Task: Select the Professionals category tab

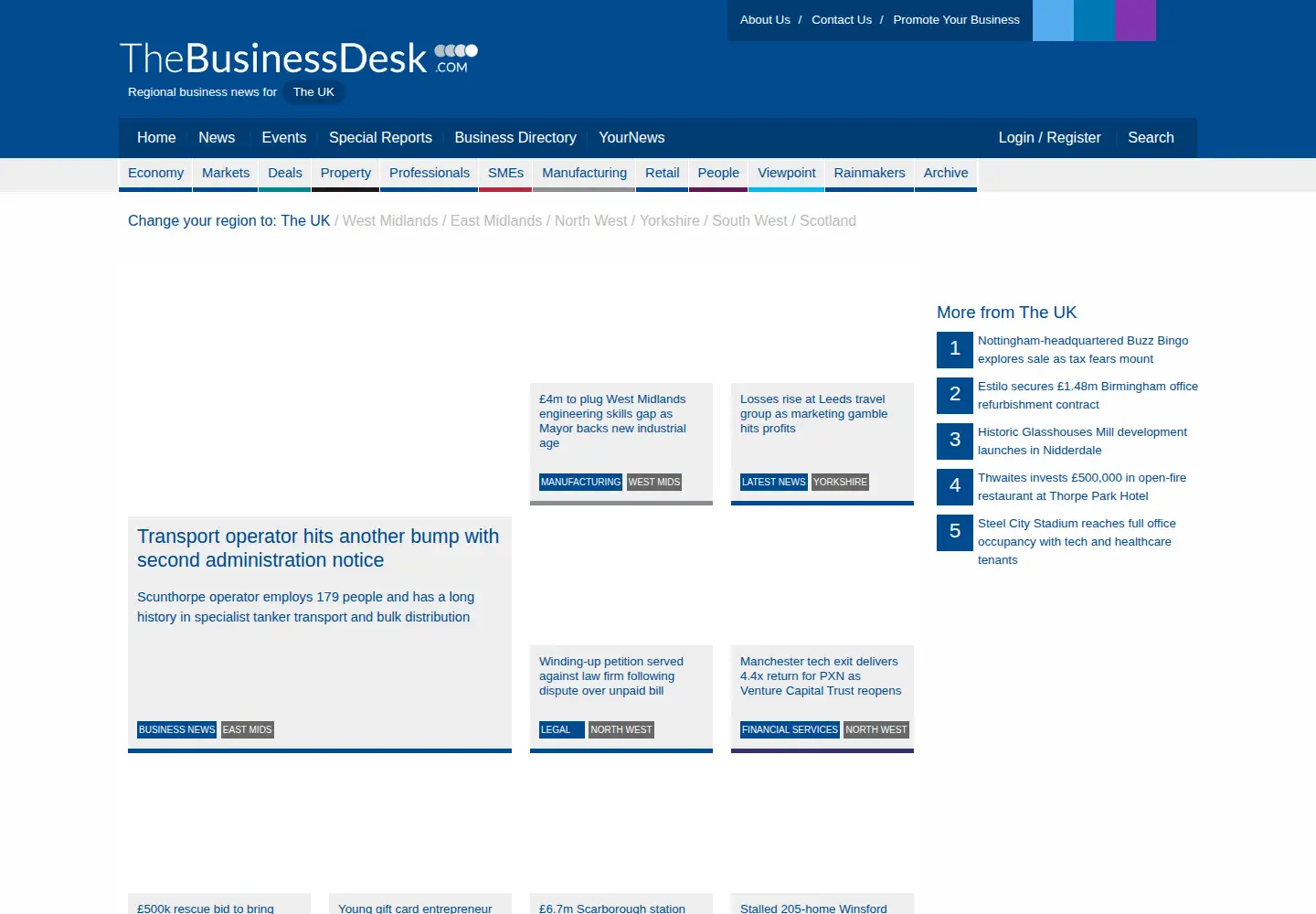Action: click(x=430, y=173)
